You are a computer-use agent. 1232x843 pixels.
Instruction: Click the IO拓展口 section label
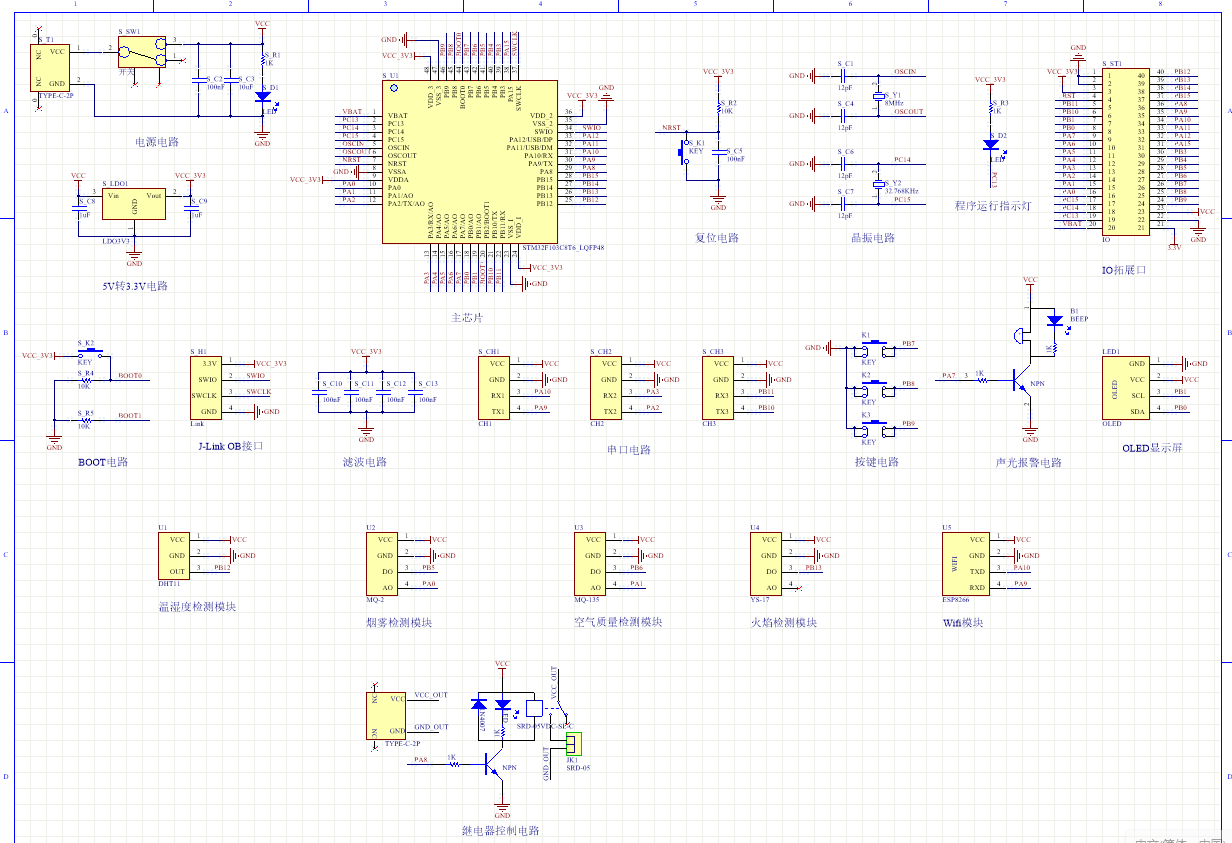(x=1124, y=270)
